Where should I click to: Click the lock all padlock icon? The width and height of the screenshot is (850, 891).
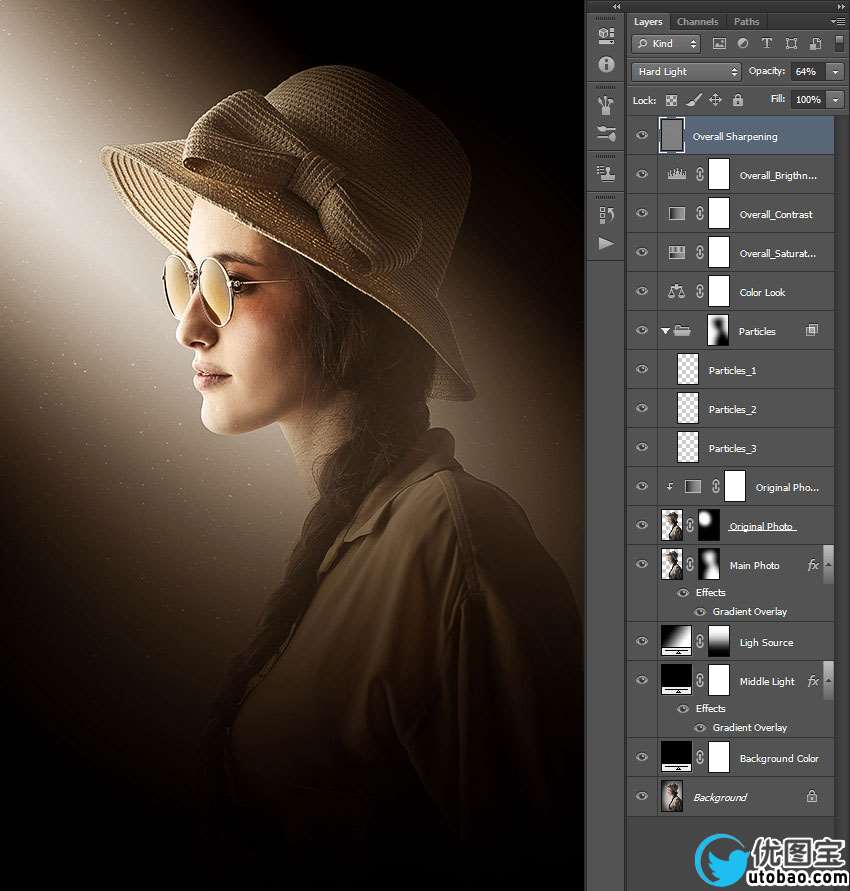737,100
